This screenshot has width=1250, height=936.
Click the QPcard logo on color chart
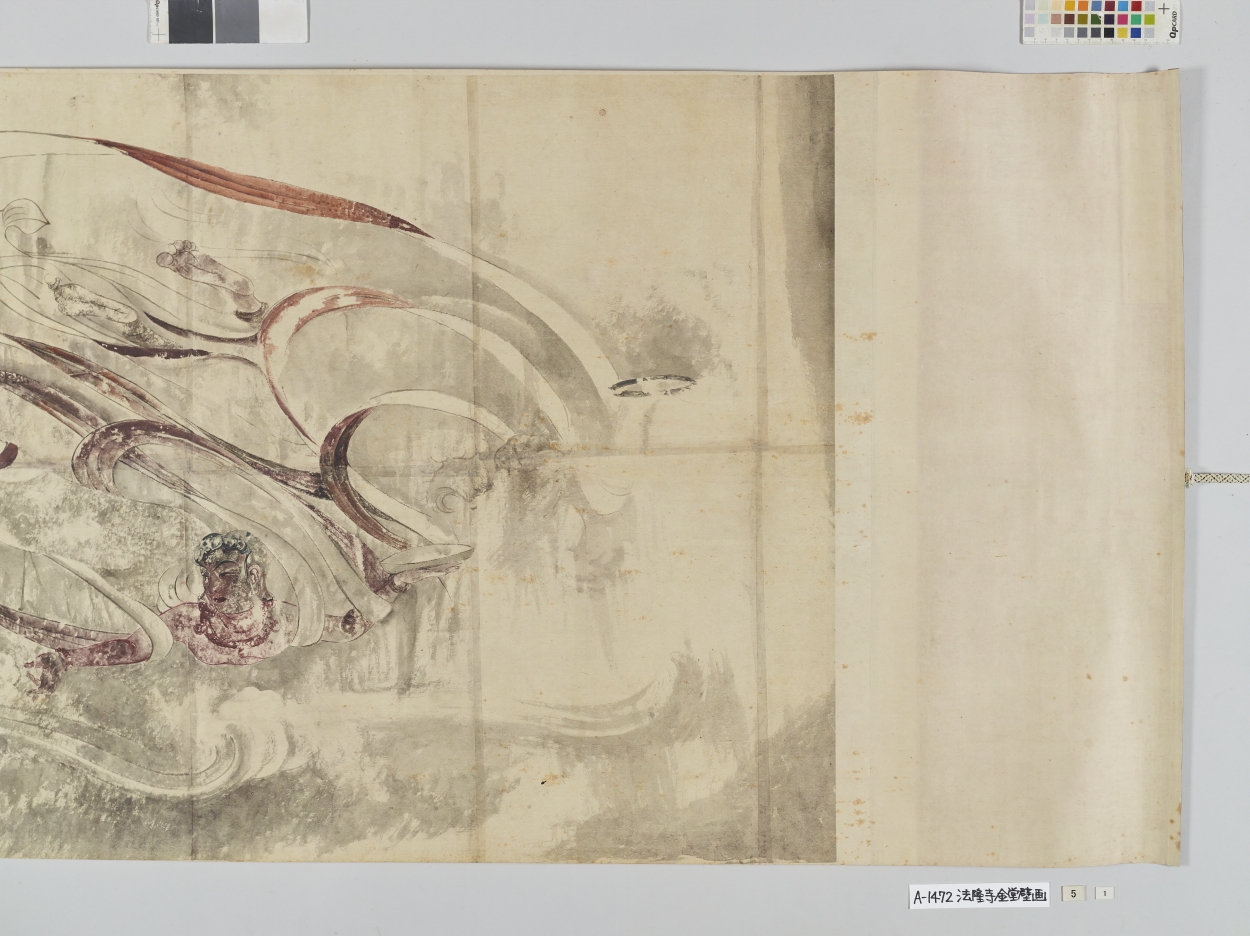[1173, 25]
